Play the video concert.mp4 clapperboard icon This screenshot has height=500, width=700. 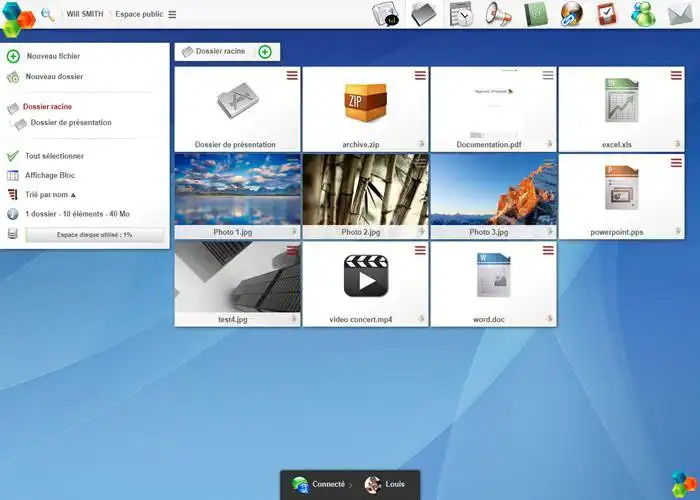coord(366,276)
